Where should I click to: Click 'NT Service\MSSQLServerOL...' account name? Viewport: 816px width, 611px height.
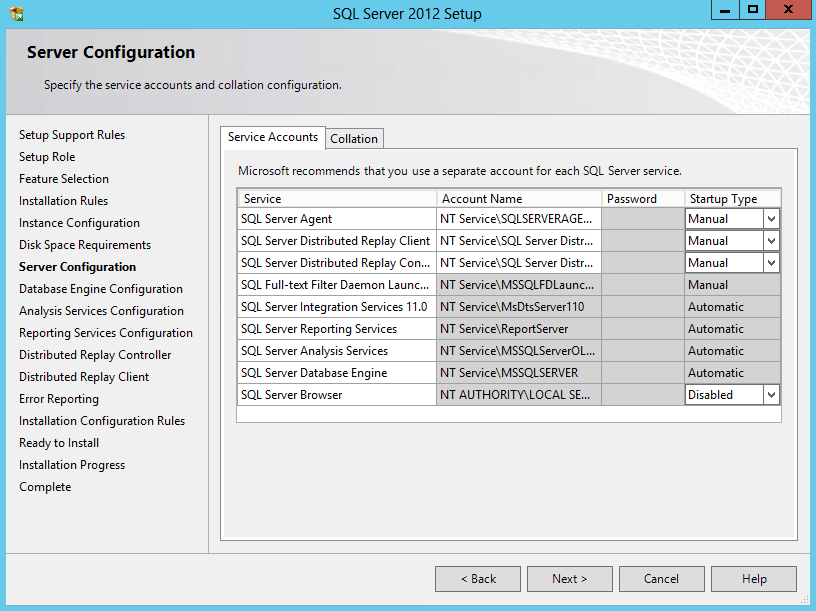[519, 351]
